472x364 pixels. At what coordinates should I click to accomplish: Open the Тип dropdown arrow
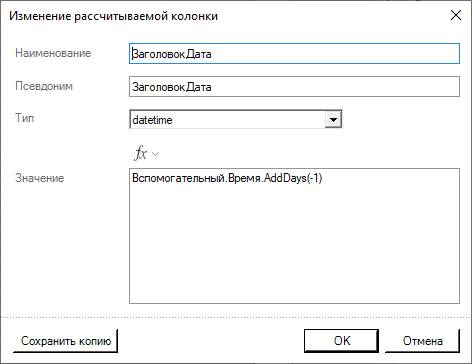tap(333, 119)
